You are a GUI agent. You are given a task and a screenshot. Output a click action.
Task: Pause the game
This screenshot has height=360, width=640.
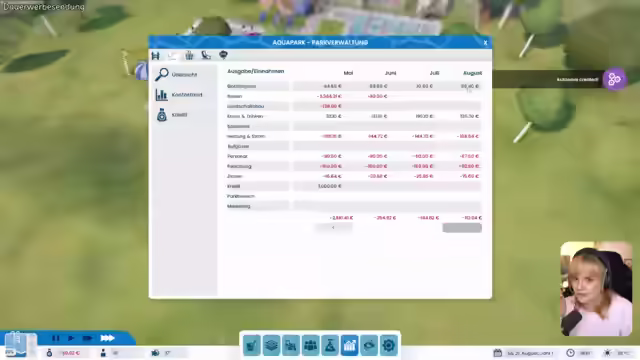[56, 338]
